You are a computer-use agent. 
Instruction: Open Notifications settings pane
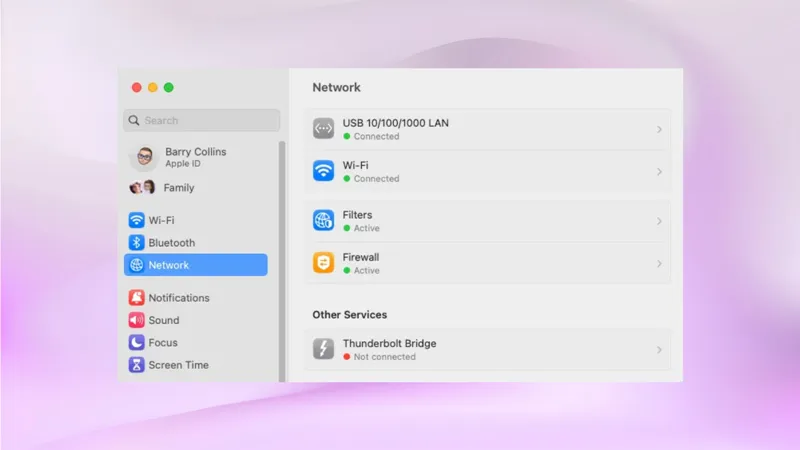[x=195, y=297]
